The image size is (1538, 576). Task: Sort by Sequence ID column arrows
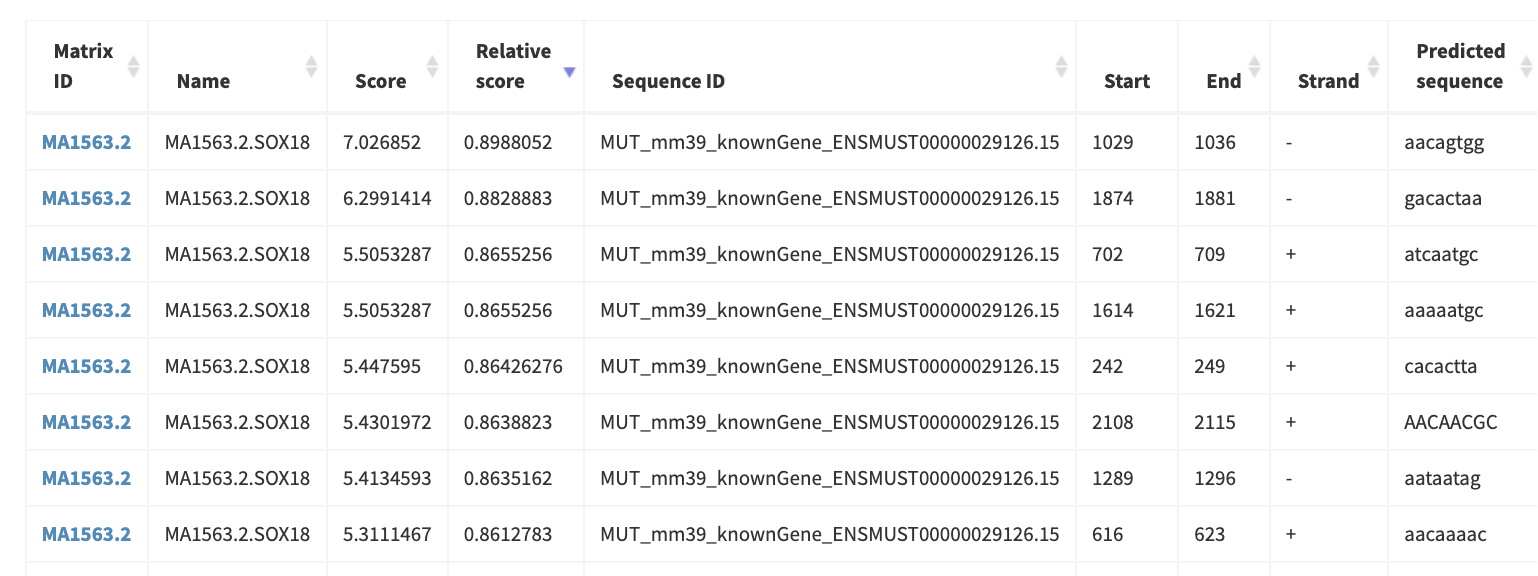coord(1061,66)
